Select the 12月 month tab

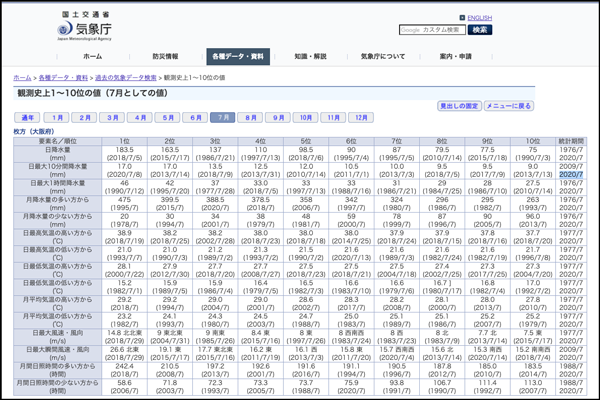coord(361,118)
